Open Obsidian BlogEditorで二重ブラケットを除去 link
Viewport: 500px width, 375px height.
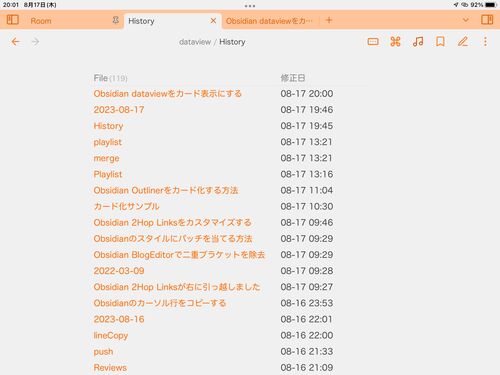[x=179, y=255]
